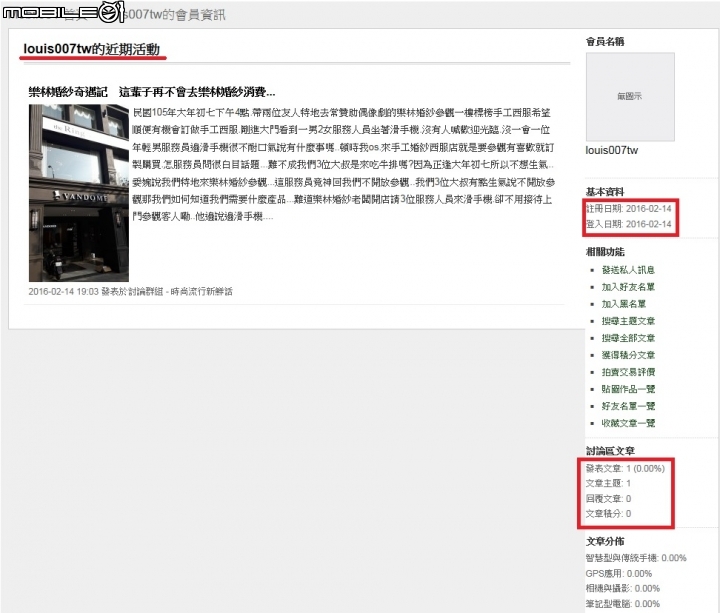Click the louis007tw的近期活動 heading
The height and width of the screenshot is (613, 720).
pyautogui.click(x=91, y=49)
